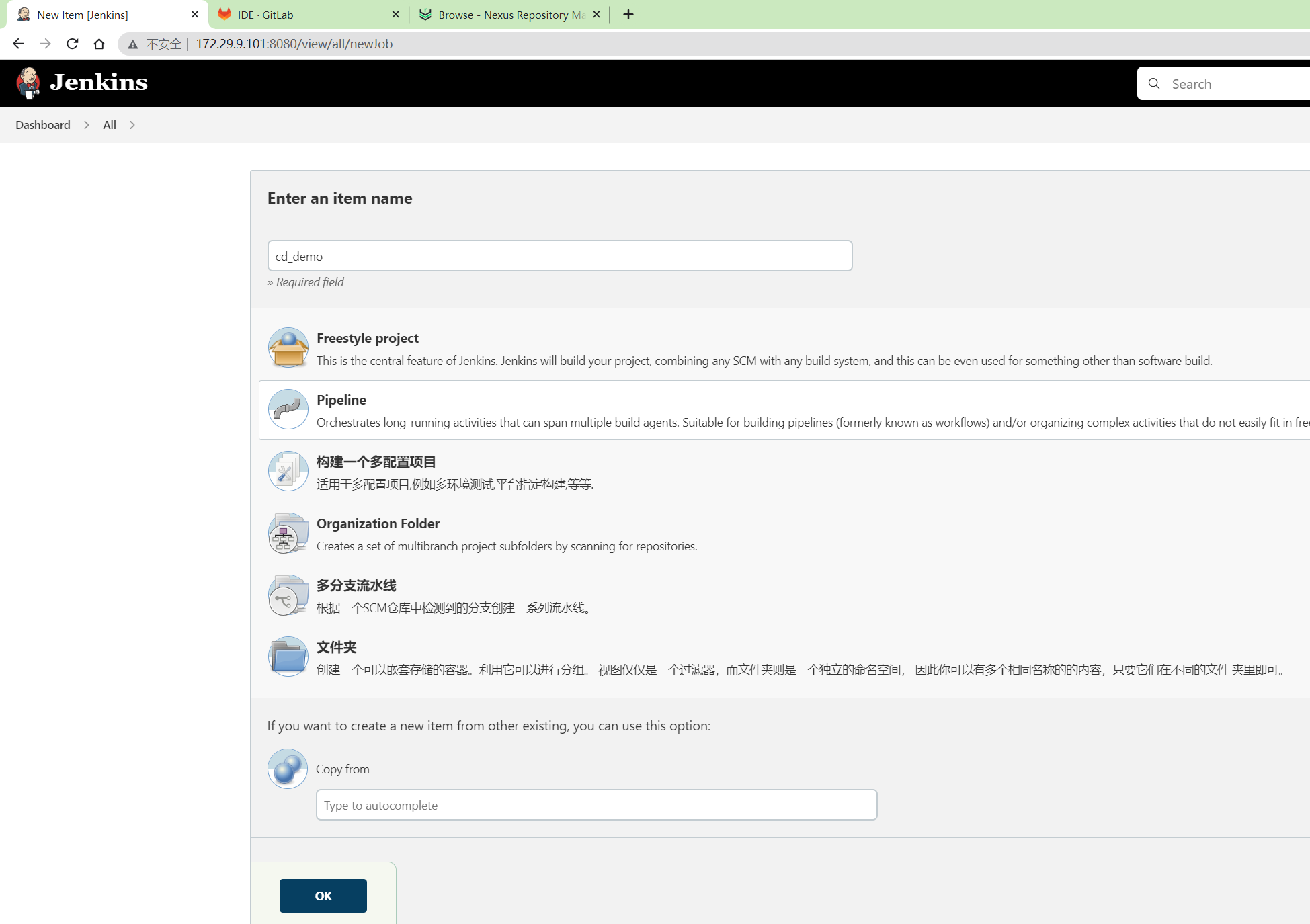Click the 适用于多配置项目 description text

pos(455,485)
